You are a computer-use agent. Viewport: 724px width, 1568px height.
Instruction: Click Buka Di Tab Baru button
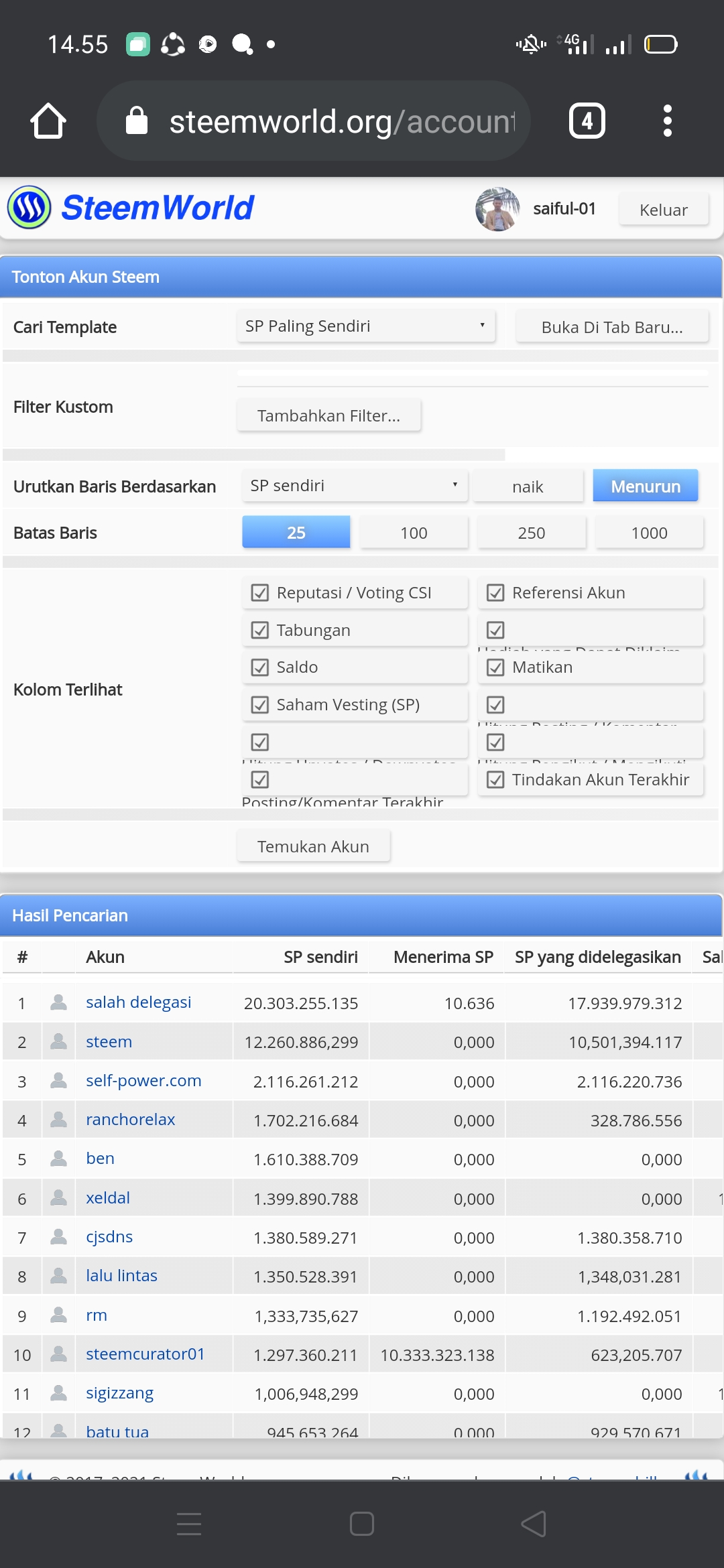coord(612,327)
